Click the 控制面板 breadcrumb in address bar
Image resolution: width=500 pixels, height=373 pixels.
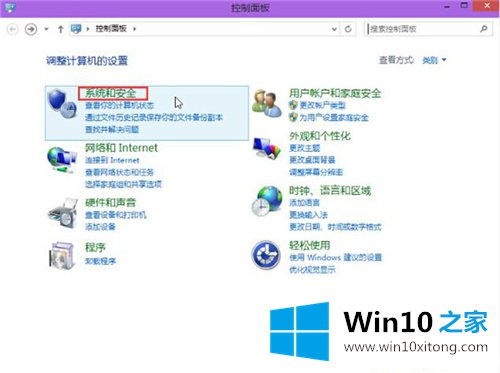pos(111,29)
